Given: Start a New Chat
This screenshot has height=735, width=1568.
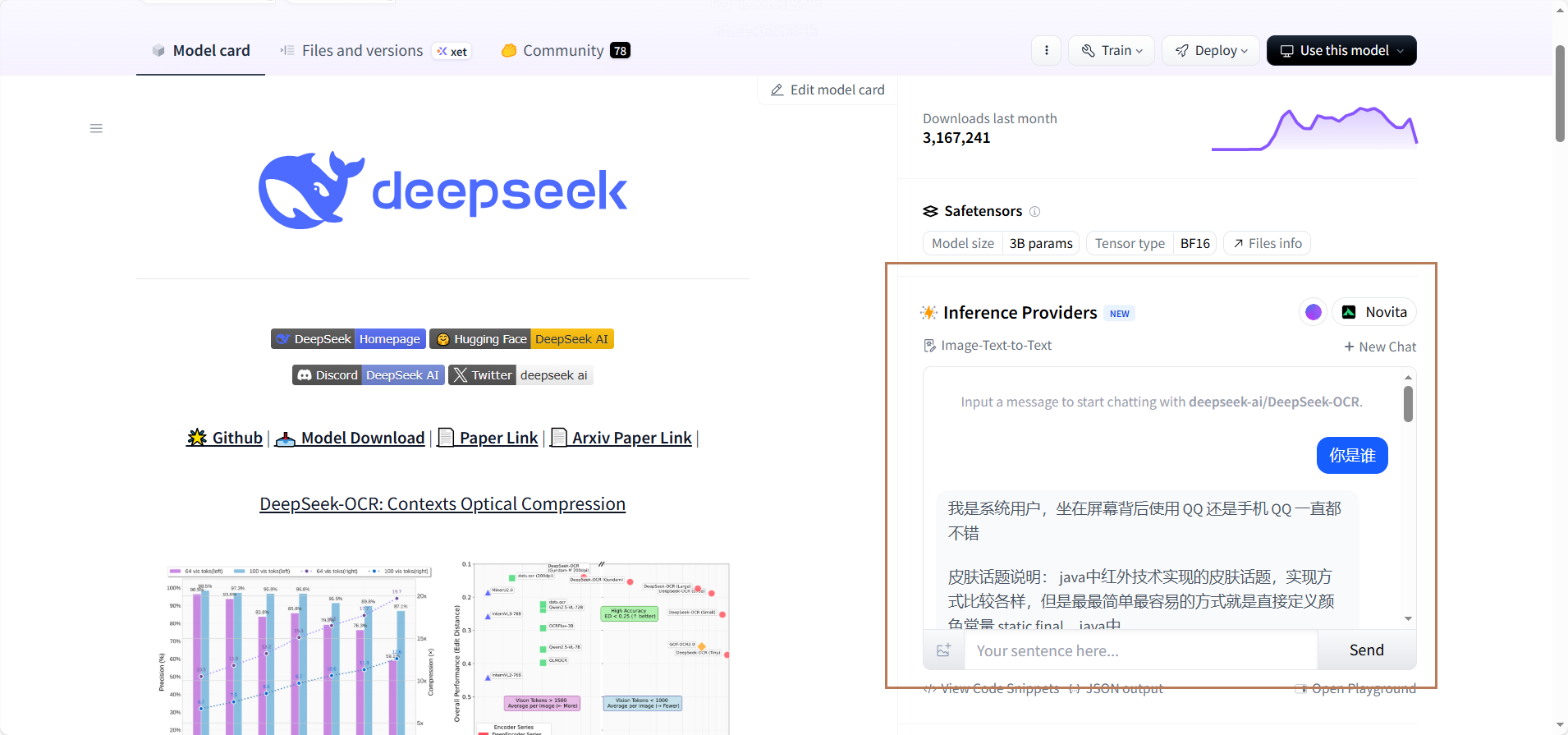Looking at the screenshot, I should point(1380,347).
